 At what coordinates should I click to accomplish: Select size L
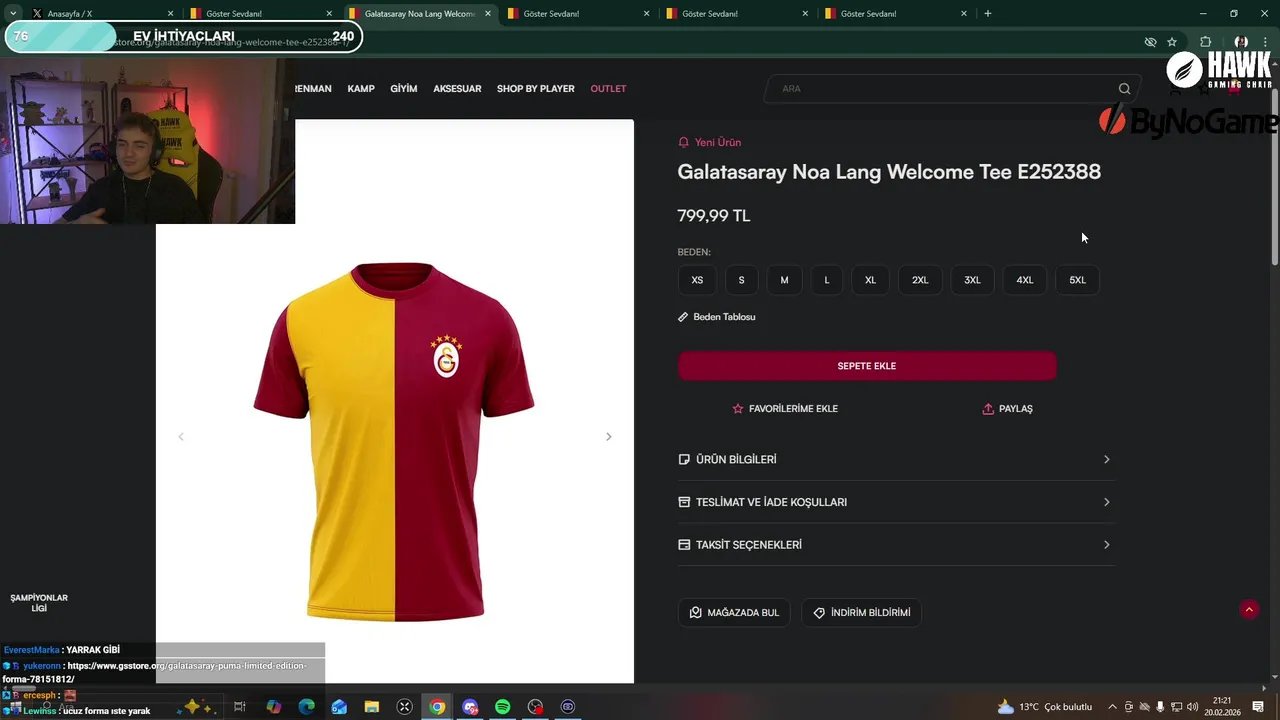[x=827, y=280]
